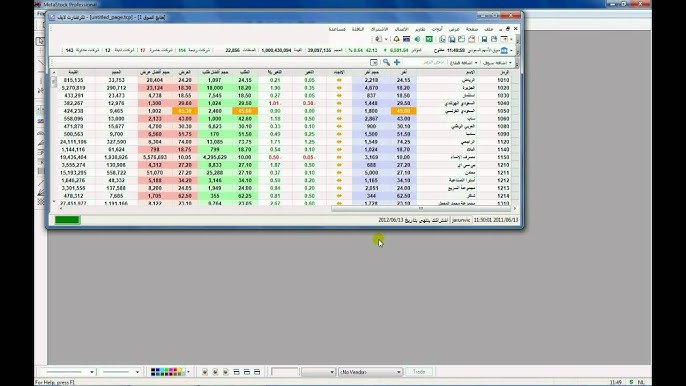Click the login door icon at toolbar left

378,39
